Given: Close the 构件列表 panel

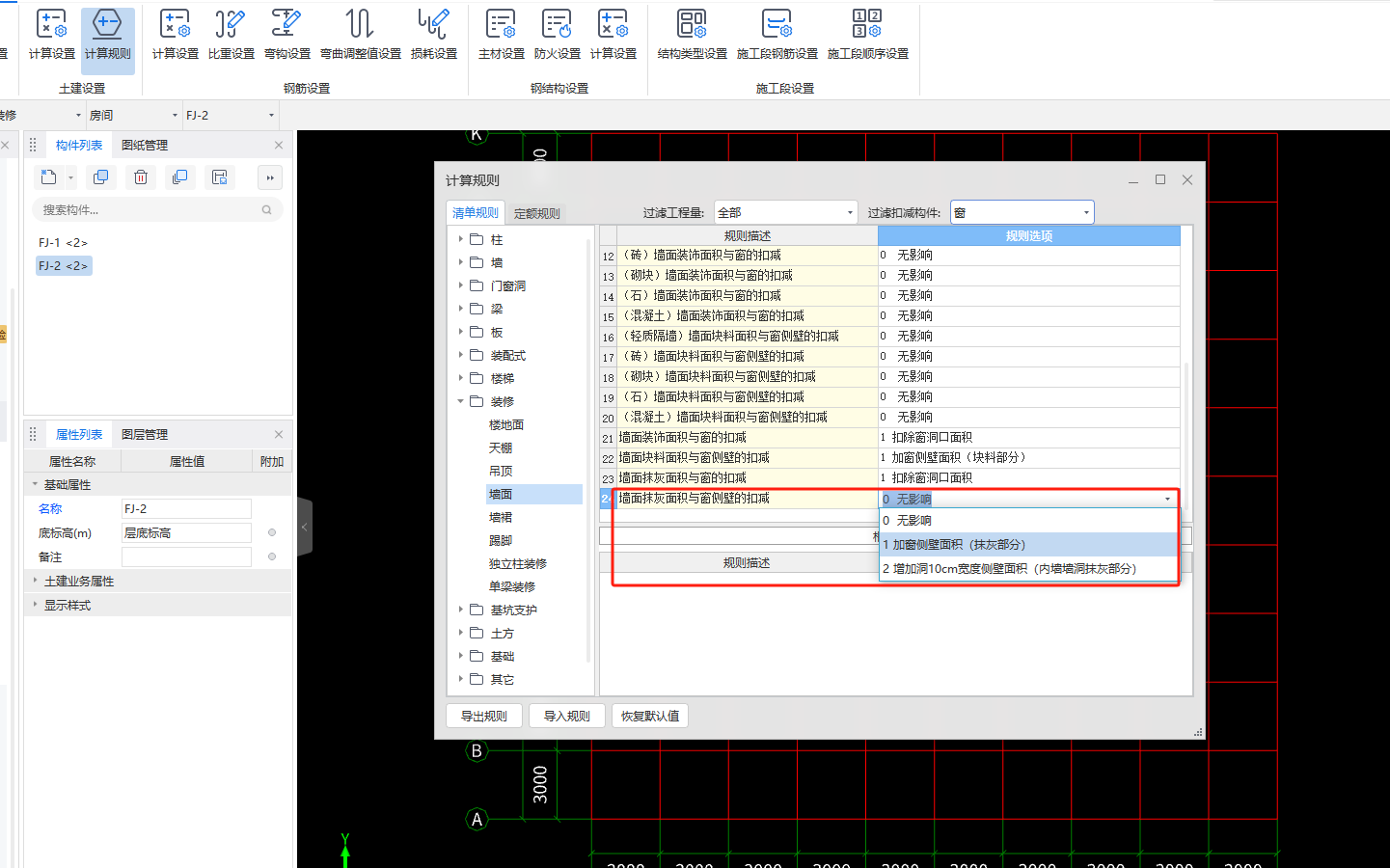Looking at the screenshot, I should (279, 145).
